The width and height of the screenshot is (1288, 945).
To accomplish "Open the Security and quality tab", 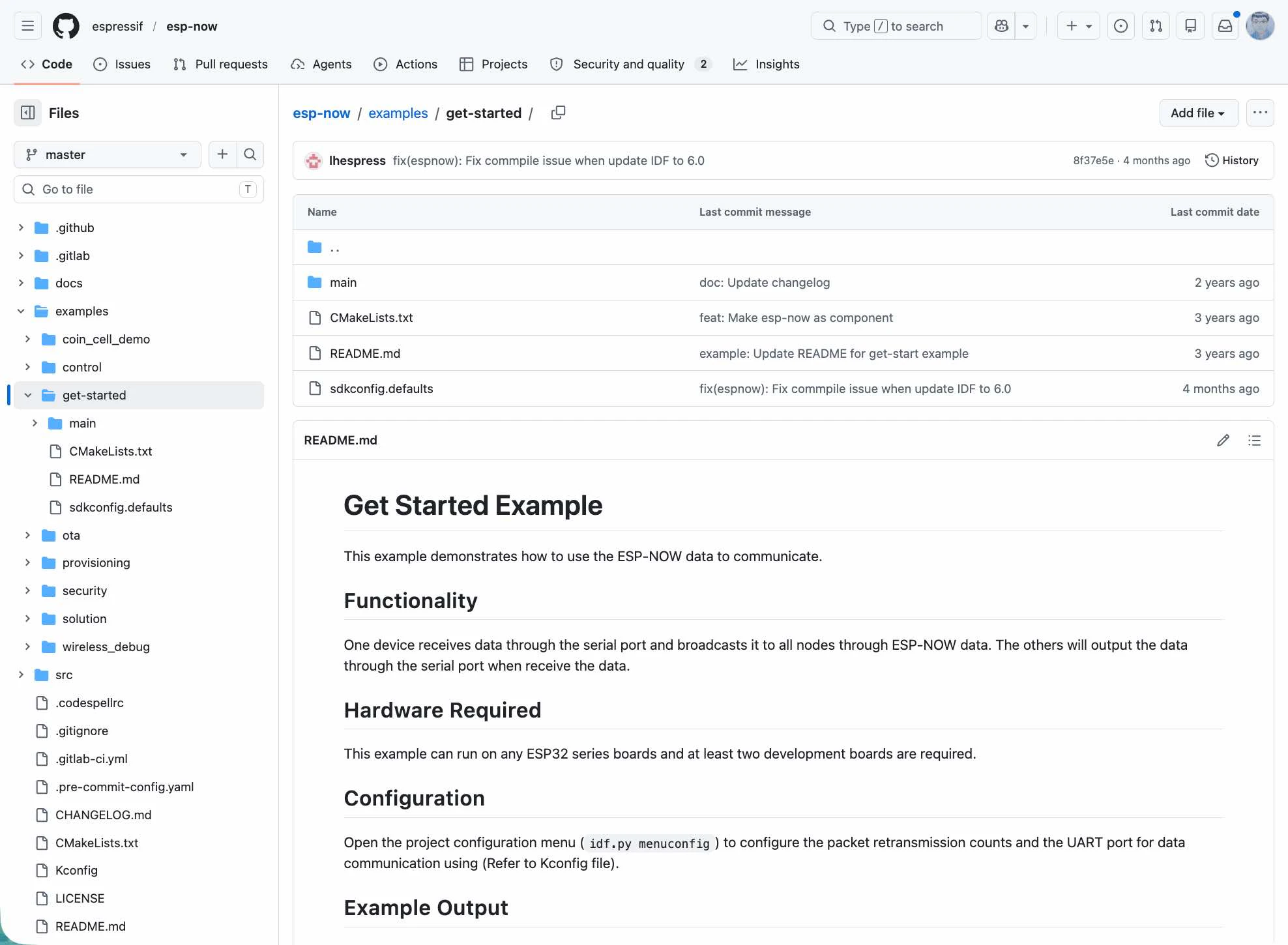I will [631, 64].
